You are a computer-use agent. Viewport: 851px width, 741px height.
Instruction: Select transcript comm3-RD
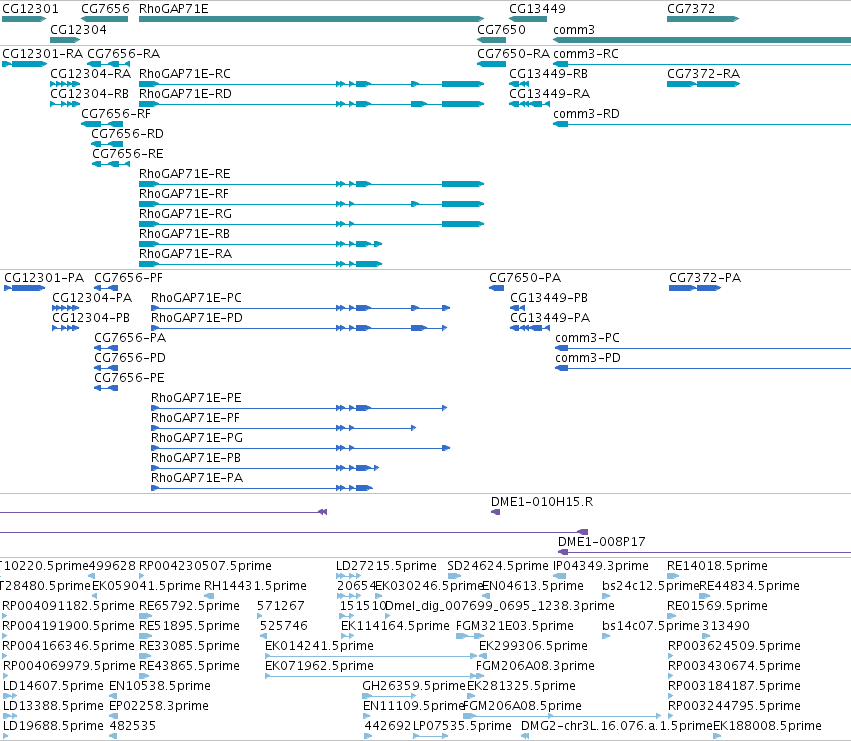click(702, 124)
